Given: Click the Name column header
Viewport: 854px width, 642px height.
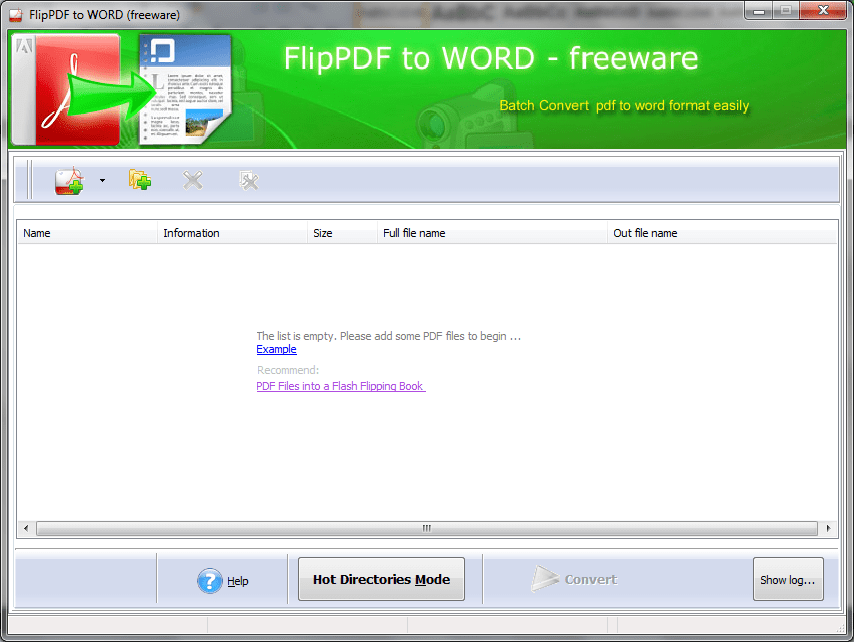Looking at the screenshot, I should point(36,232).
